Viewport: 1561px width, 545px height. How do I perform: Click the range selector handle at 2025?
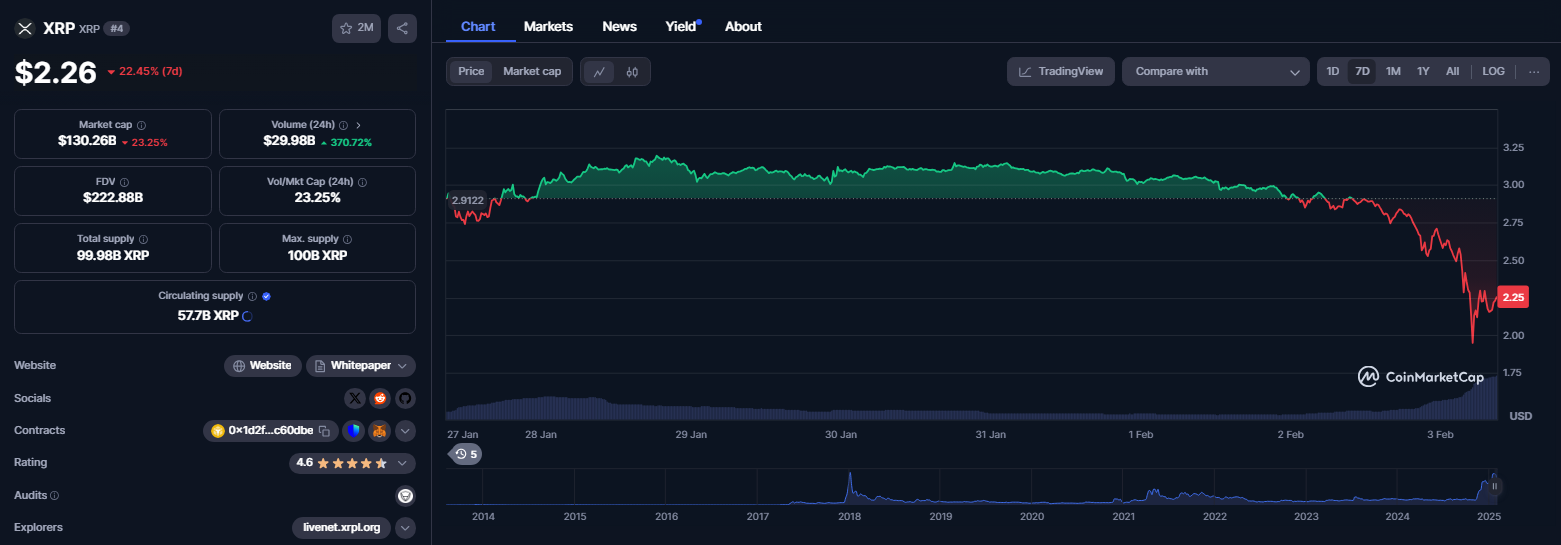pos(1494,486)
